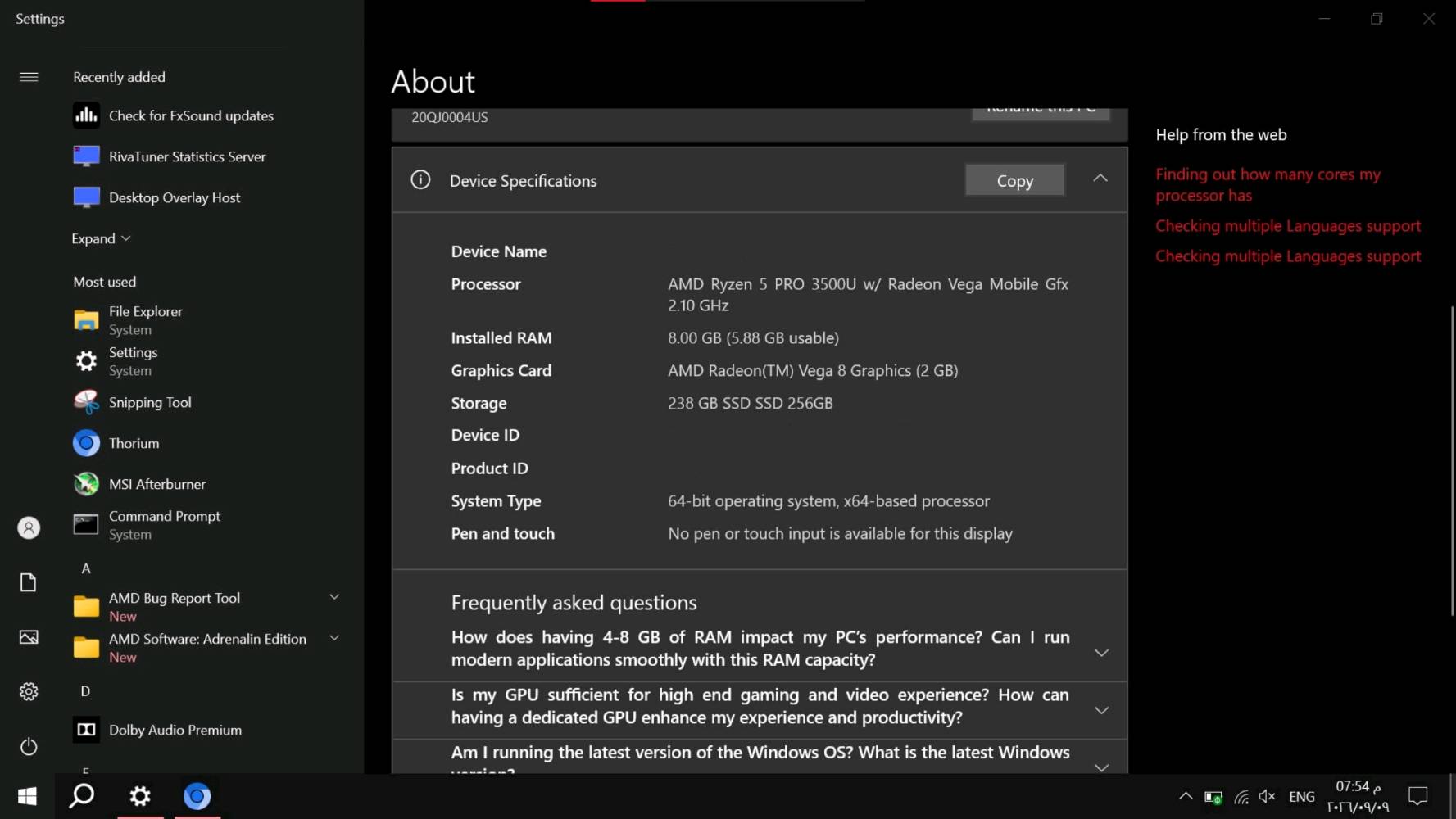Open Pictures from Start sidebar
This screenshot has height=819, width=1456.
[x=29, y=637]
